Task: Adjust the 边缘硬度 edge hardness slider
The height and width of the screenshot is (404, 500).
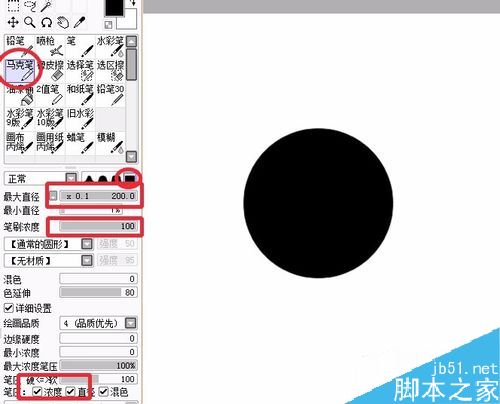Action: click(98, 338)
